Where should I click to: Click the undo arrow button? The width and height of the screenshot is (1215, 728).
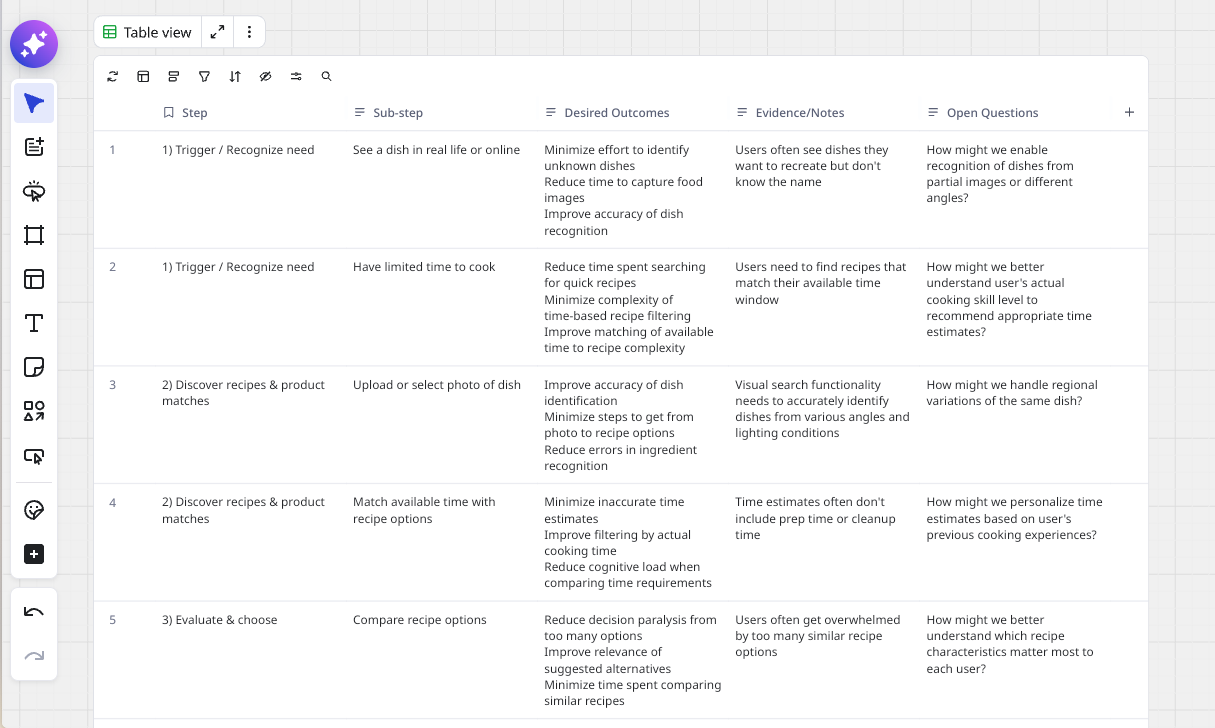click(34, 612)
